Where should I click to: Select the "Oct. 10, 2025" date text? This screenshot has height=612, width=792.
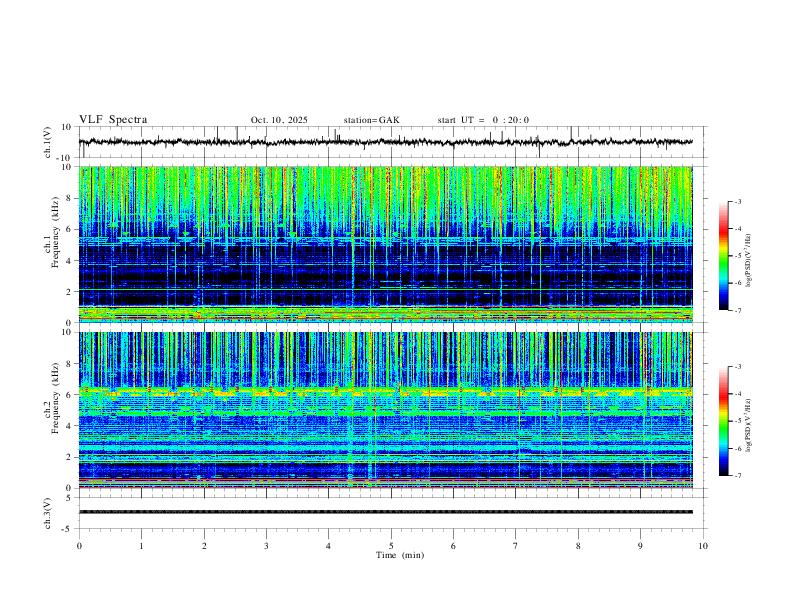pos(279,120)
